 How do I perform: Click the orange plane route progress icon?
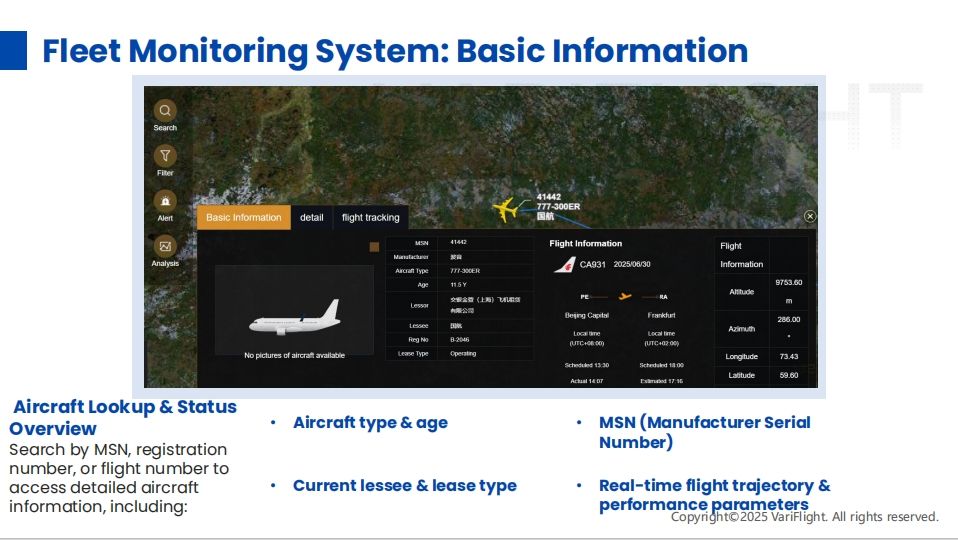(x=624, y=296)
